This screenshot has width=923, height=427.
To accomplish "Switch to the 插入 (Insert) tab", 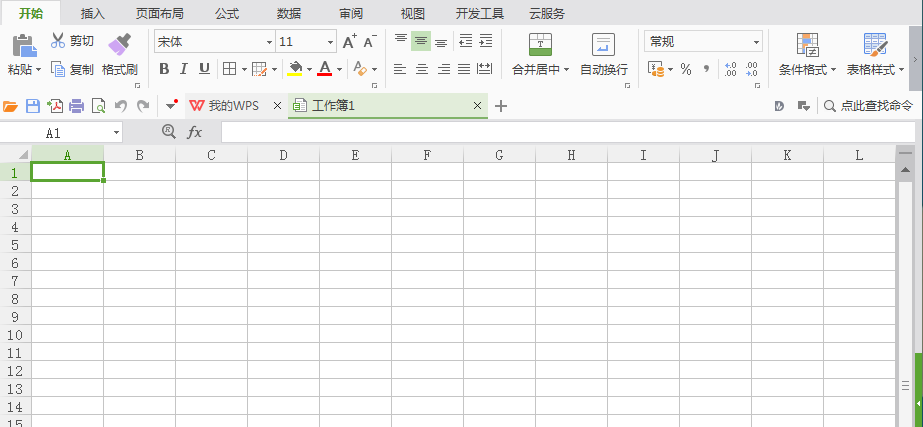I will pos(93,14).
